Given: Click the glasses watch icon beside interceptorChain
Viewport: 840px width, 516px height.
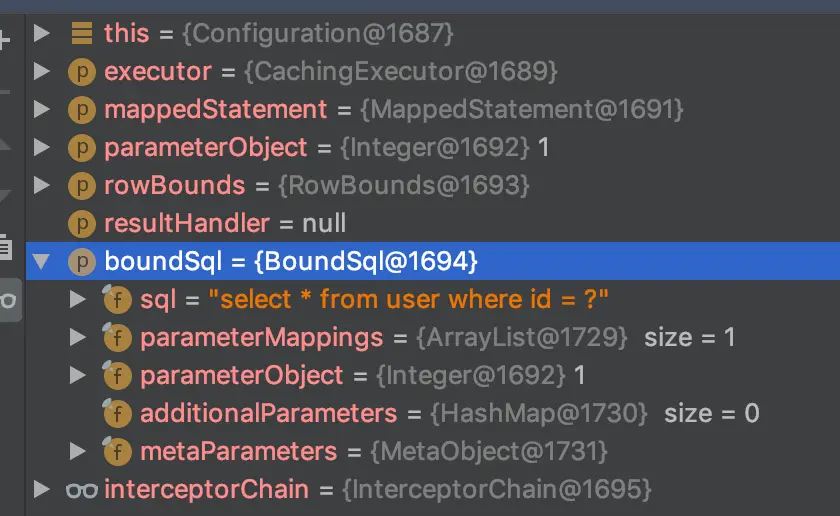Looking at the screenshot, I should tap(82, 490).
